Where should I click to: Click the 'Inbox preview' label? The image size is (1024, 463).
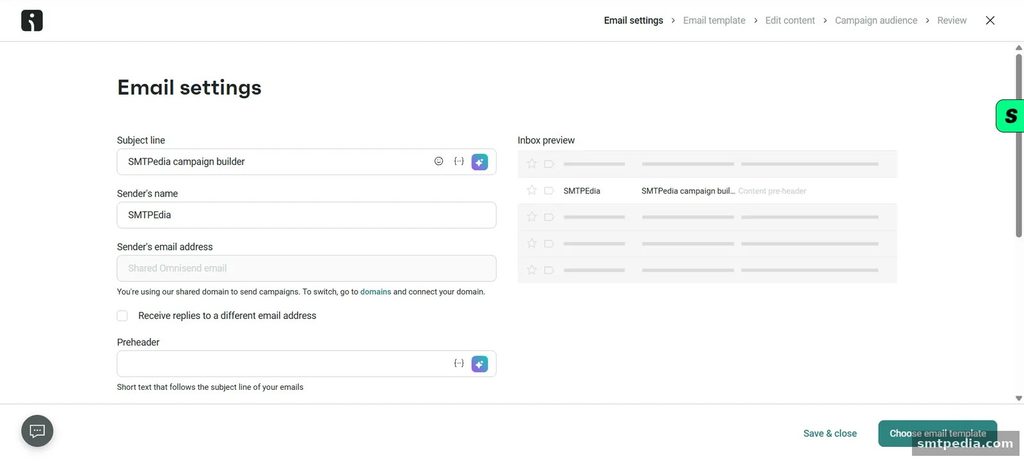[546, 140]
